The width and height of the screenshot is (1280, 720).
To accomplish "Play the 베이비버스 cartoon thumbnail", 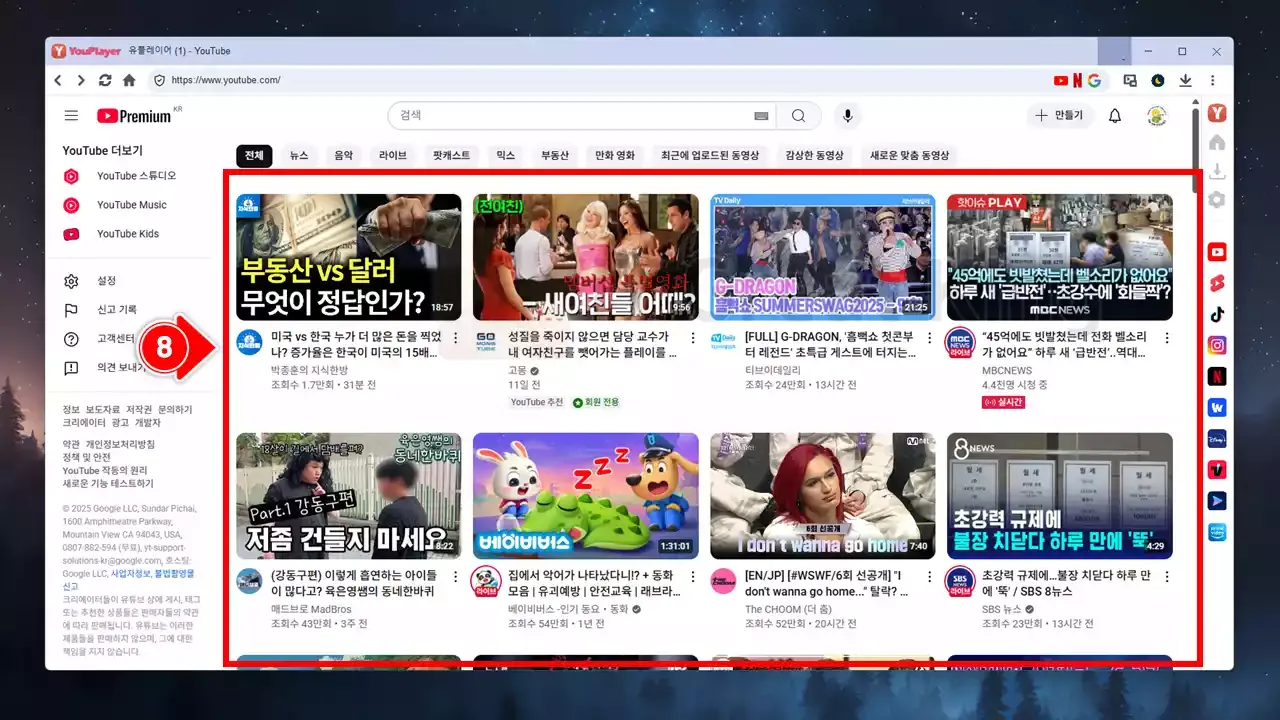I will click(586, 496).
